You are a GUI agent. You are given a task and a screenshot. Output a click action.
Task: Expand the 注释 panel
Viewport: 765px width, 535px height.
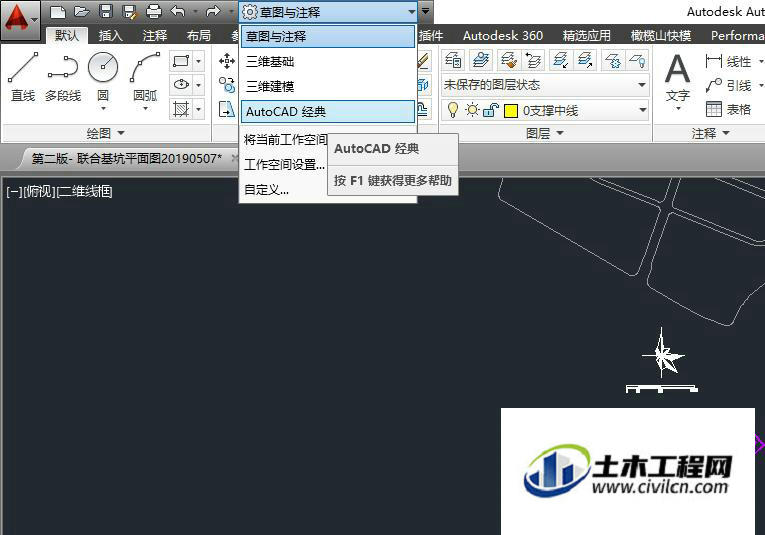pos(710,133)
